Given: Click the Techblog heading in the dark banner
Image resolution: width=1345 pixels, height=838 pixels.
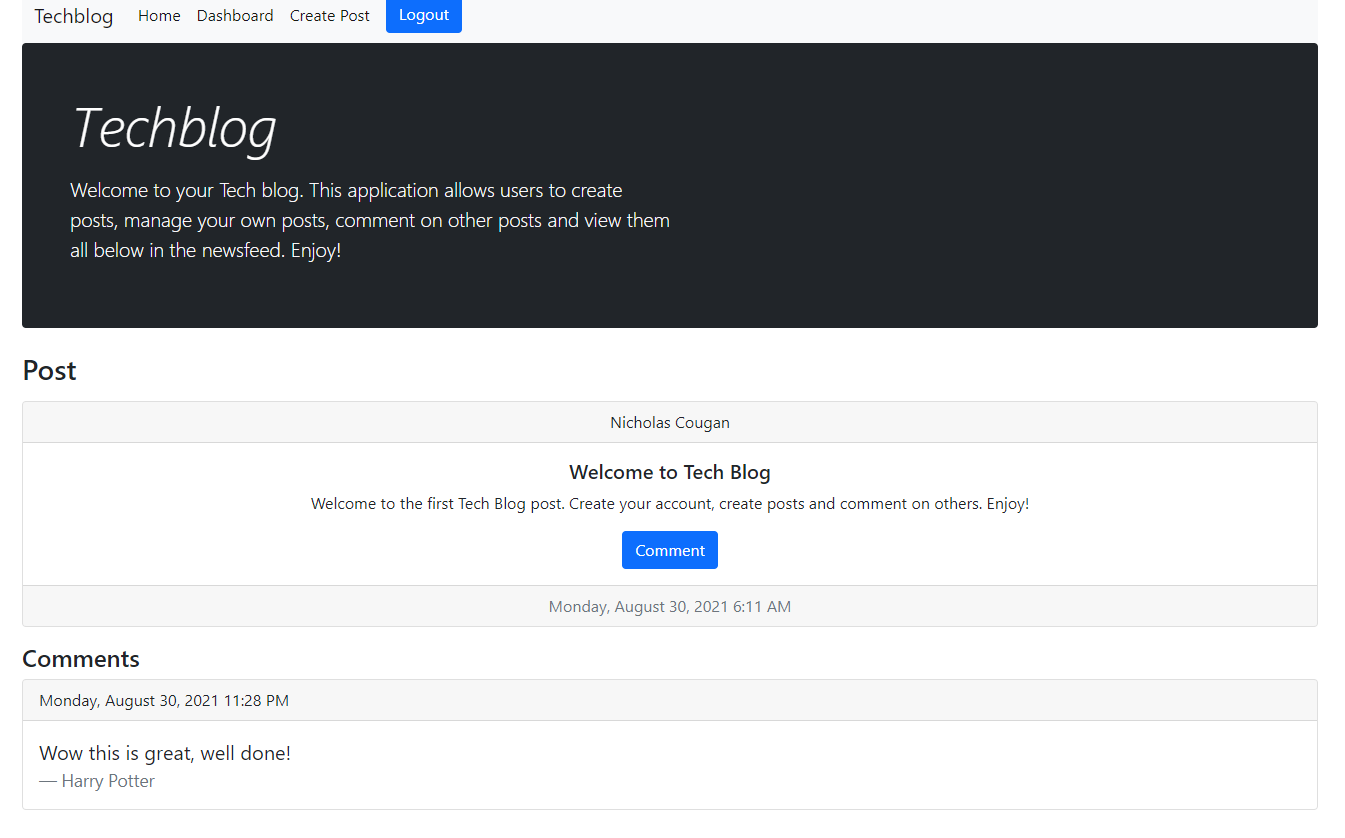Looking at the screenshot, I should (174, 128).
